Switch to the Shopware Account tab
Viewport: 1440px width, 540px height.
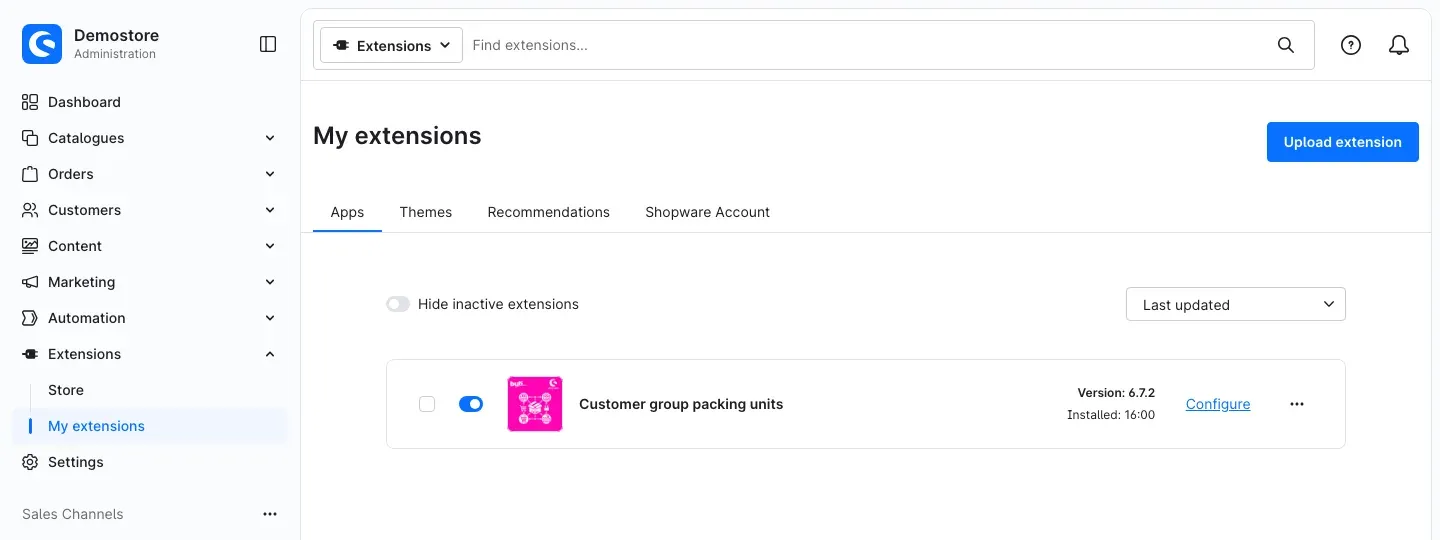pos(707,212)
